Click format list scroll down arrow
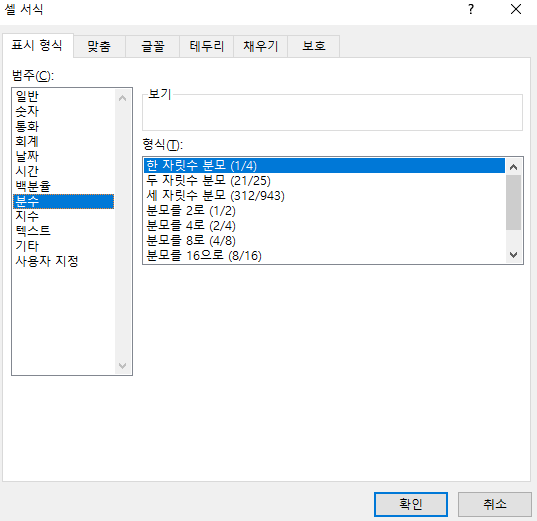Image resolution: width=537 pixels, height=521 pixels. click(x=513, y=255)
